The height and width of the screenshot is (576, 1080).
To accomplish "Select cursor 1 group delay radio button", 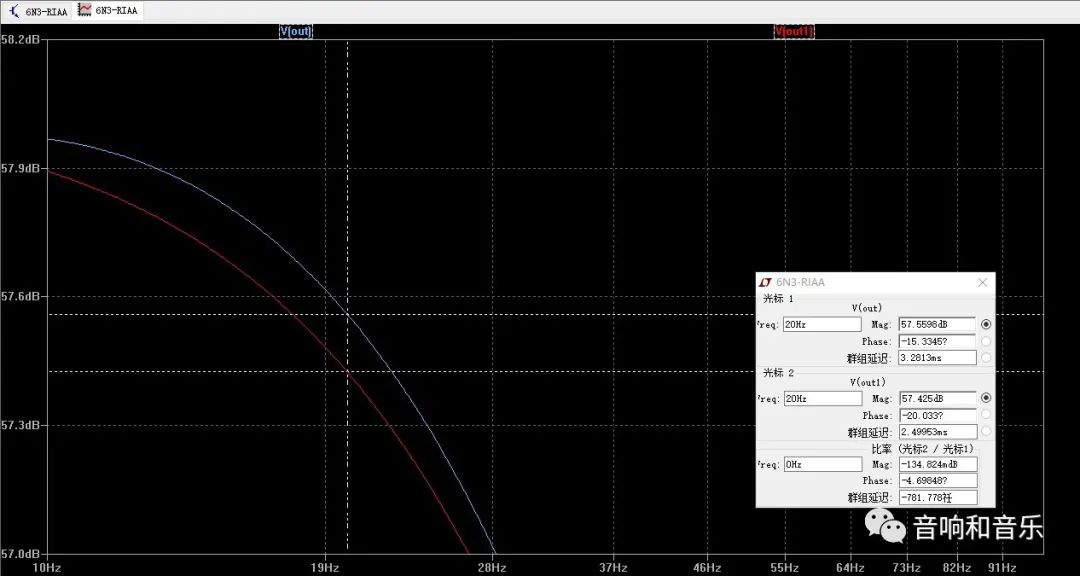I will (986, 358).
